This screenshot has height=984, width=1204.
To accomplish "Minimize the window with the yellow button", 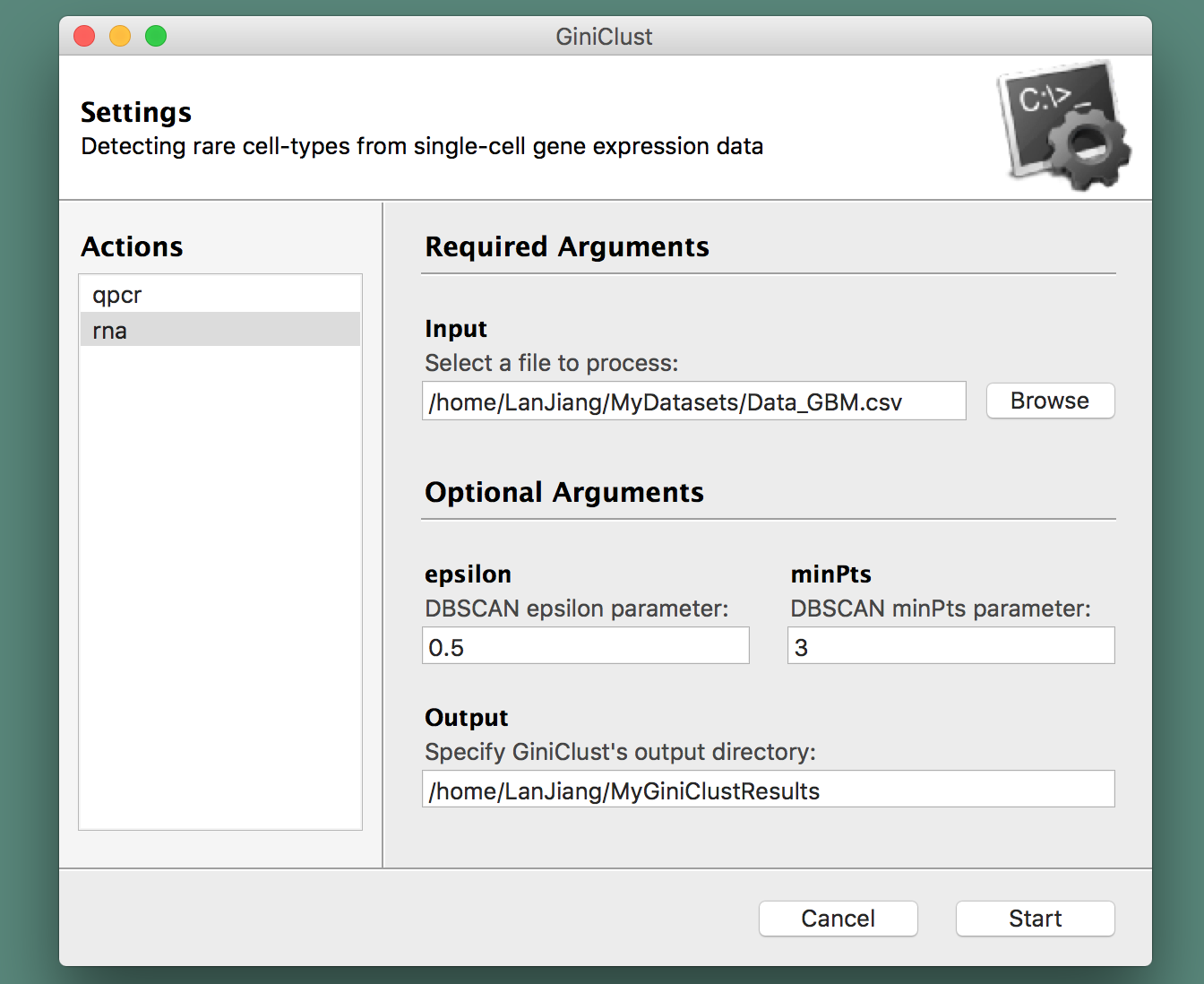I will [120, 36].
